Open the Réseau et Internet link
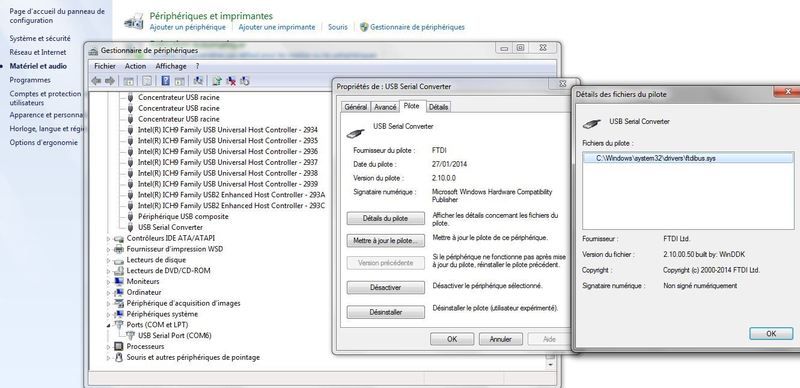The width and height of the screenshot is (800, 388). point(38,52)
